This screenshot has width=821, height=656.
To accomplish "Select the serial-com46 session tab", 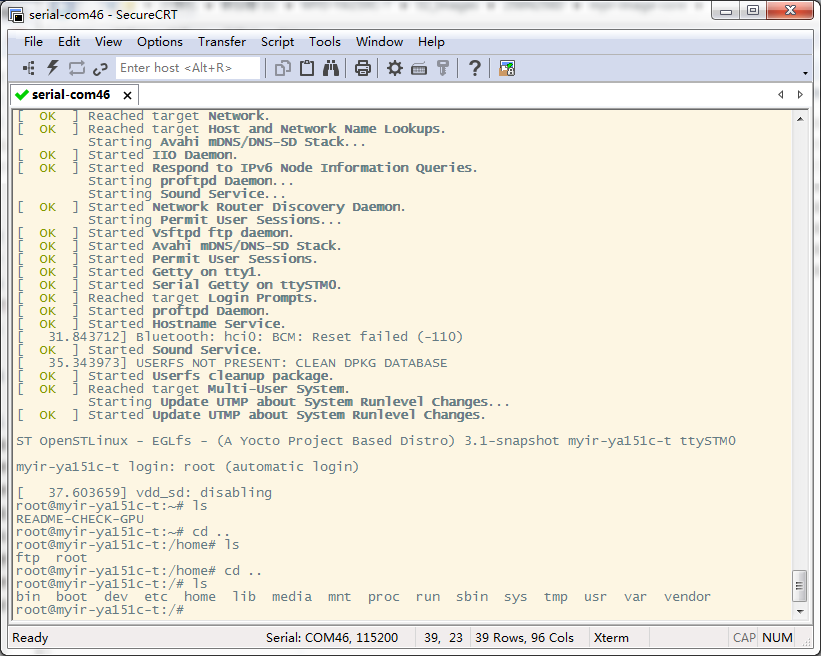I will coord(69,95).
